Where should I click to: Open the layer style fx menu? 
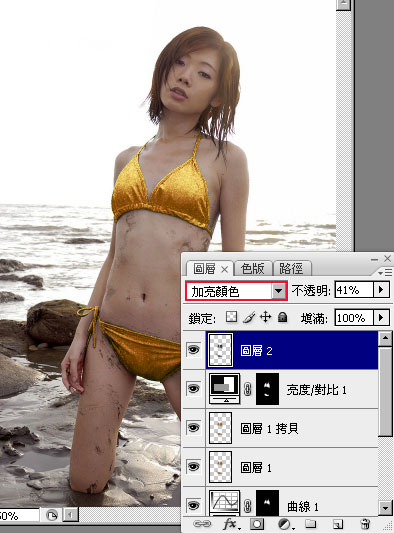231,524
